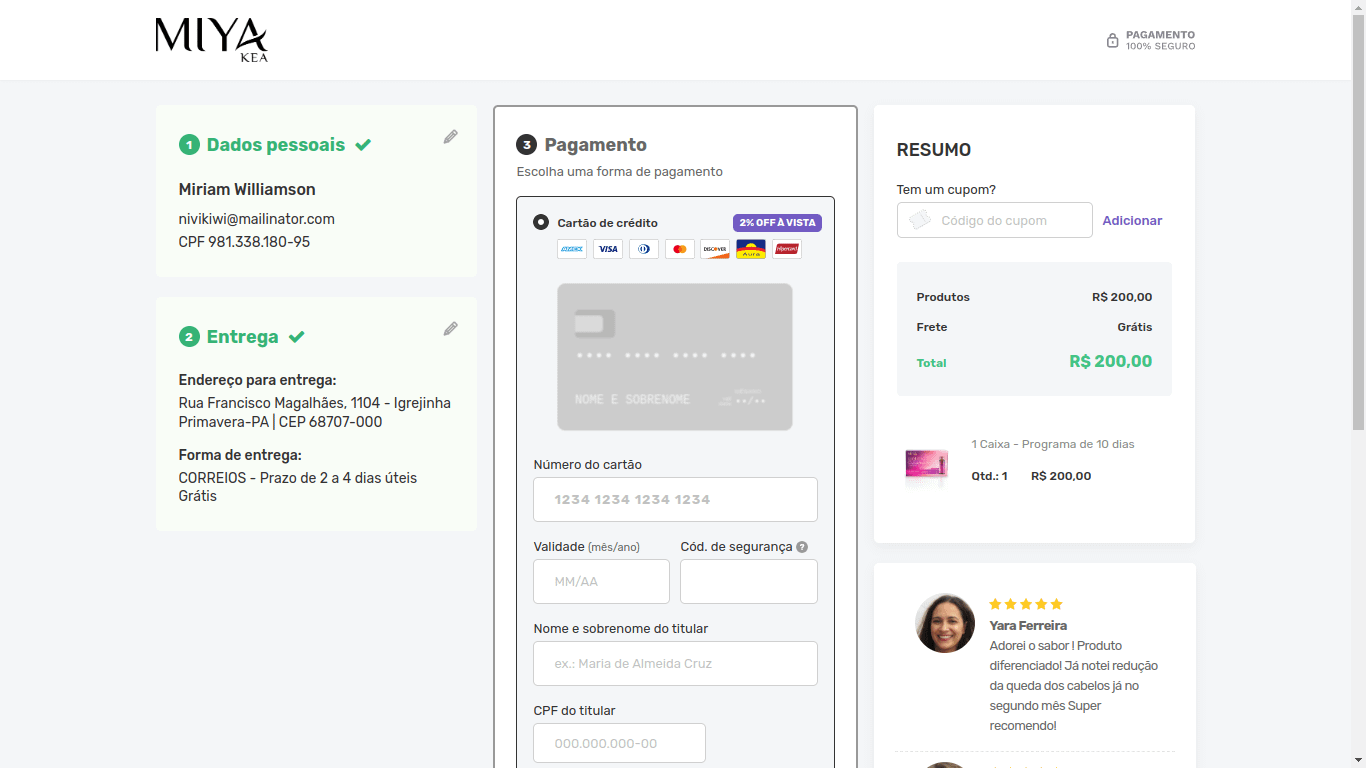The height and width of the screenshot is (768, 1366).
Task: Click the Nome e sobrenome do titular field
Action: click(x=675, y=663)
